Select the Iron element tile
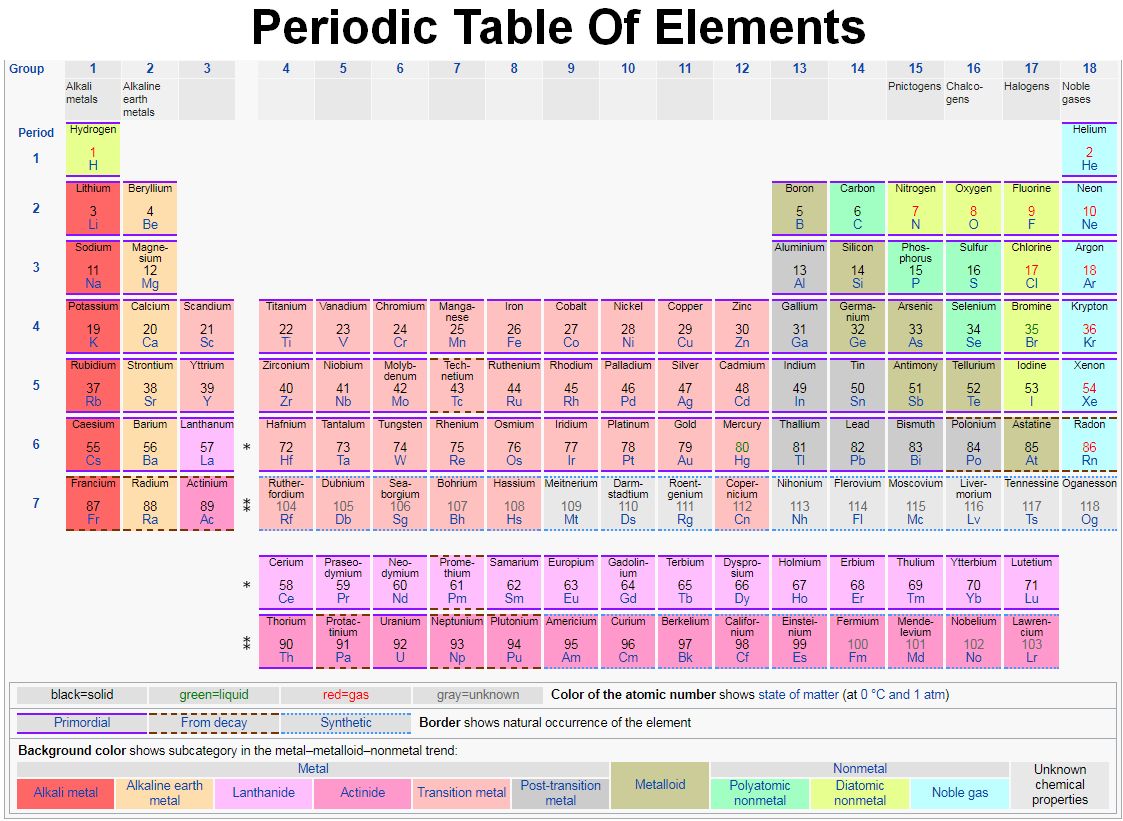The width and height of the screenshot is (1123, 821). tap(514, 325)
